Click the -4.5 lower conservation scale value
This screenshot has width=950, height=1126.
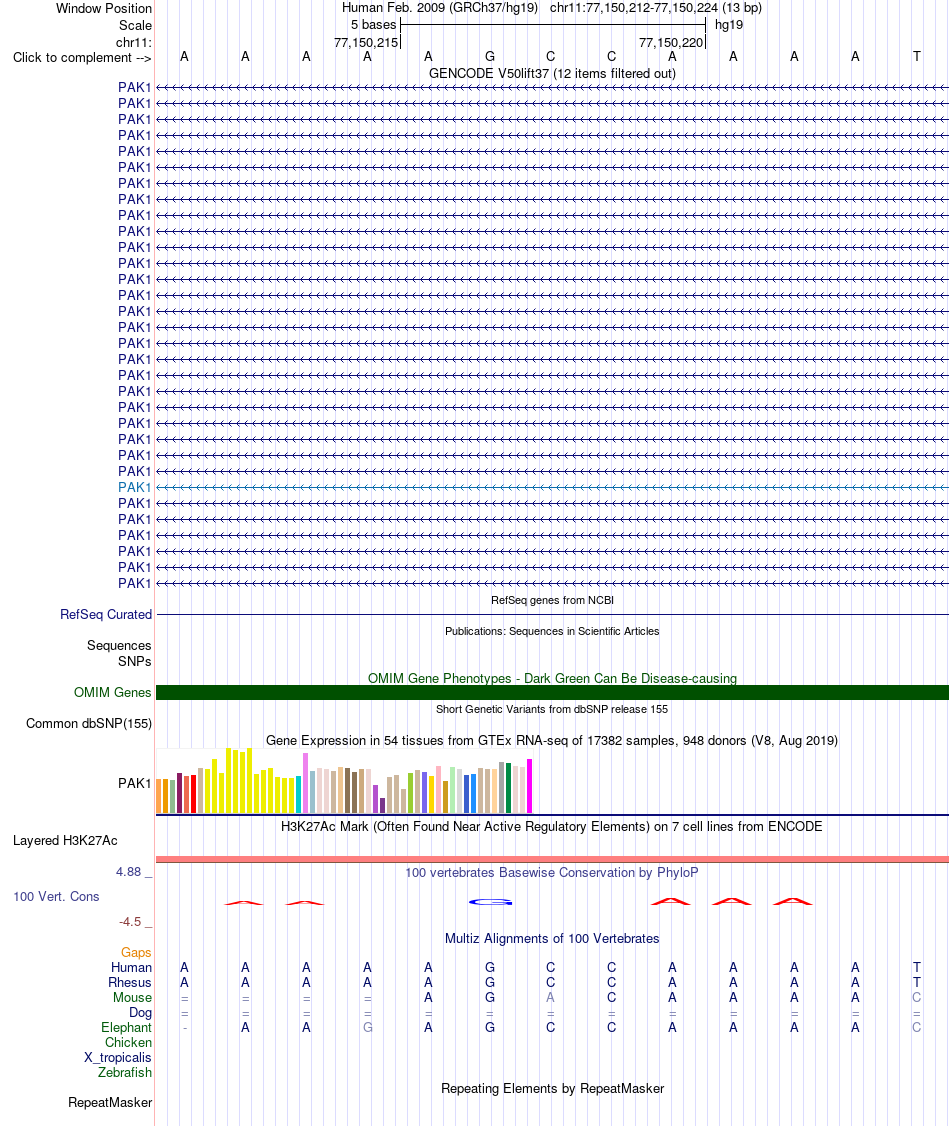(130, 922)
